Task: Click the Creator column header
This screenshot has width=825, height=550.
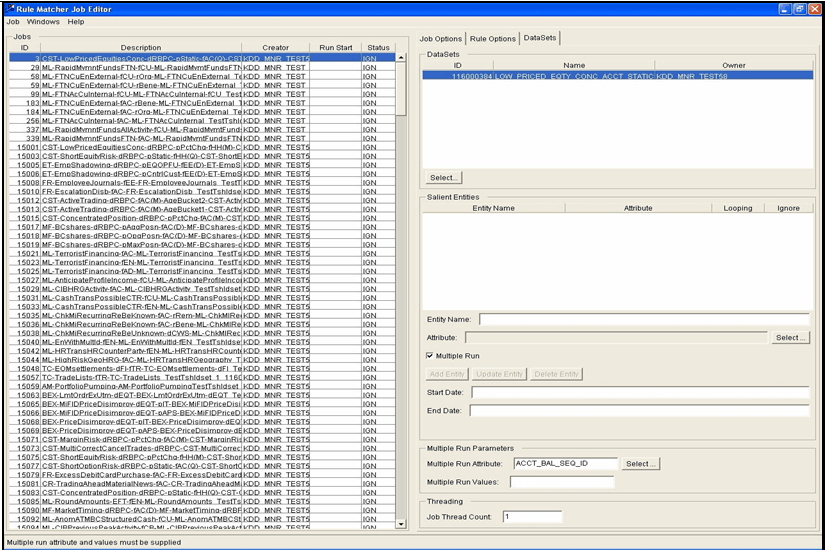Action: pos(276,47)
